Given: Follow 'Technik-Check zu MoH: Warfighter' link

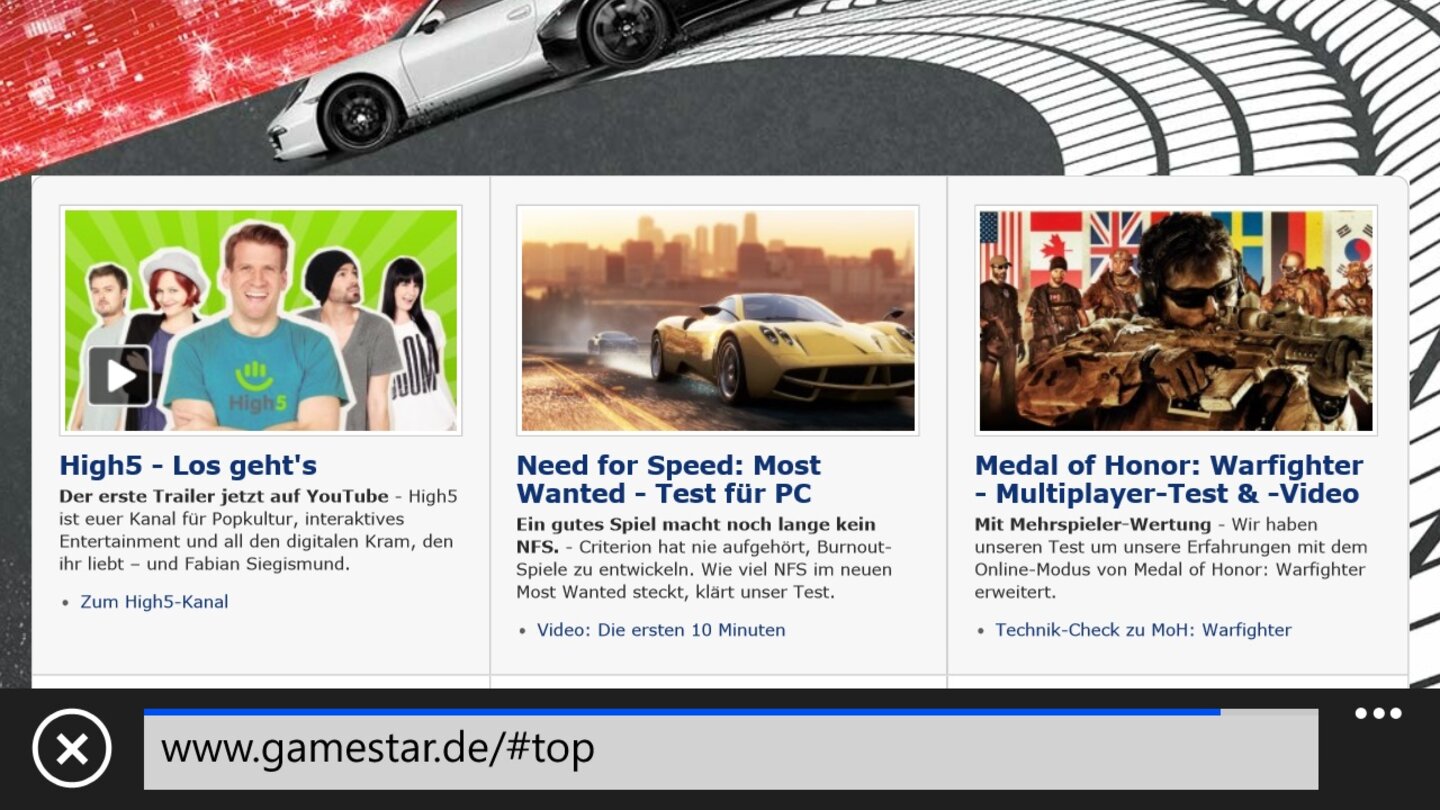Looking at the screenshot, I should tap(1143, 630).
